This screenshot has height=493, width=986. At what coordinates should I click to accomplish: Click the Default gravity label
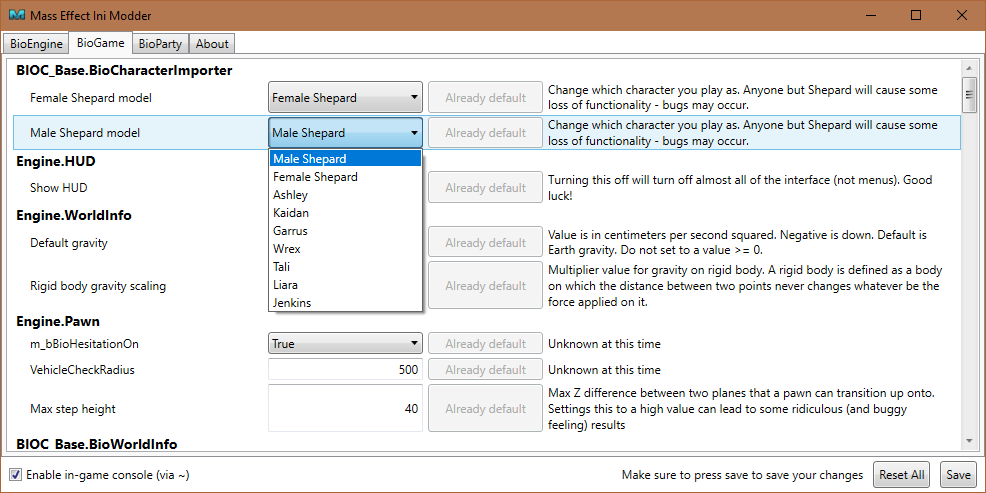point(69,243)
